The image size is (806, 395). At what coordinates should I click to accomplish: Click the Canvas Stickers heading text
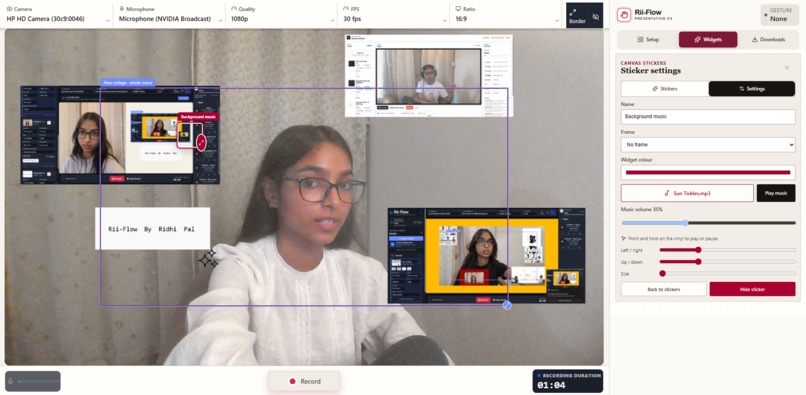pos(644,63)
